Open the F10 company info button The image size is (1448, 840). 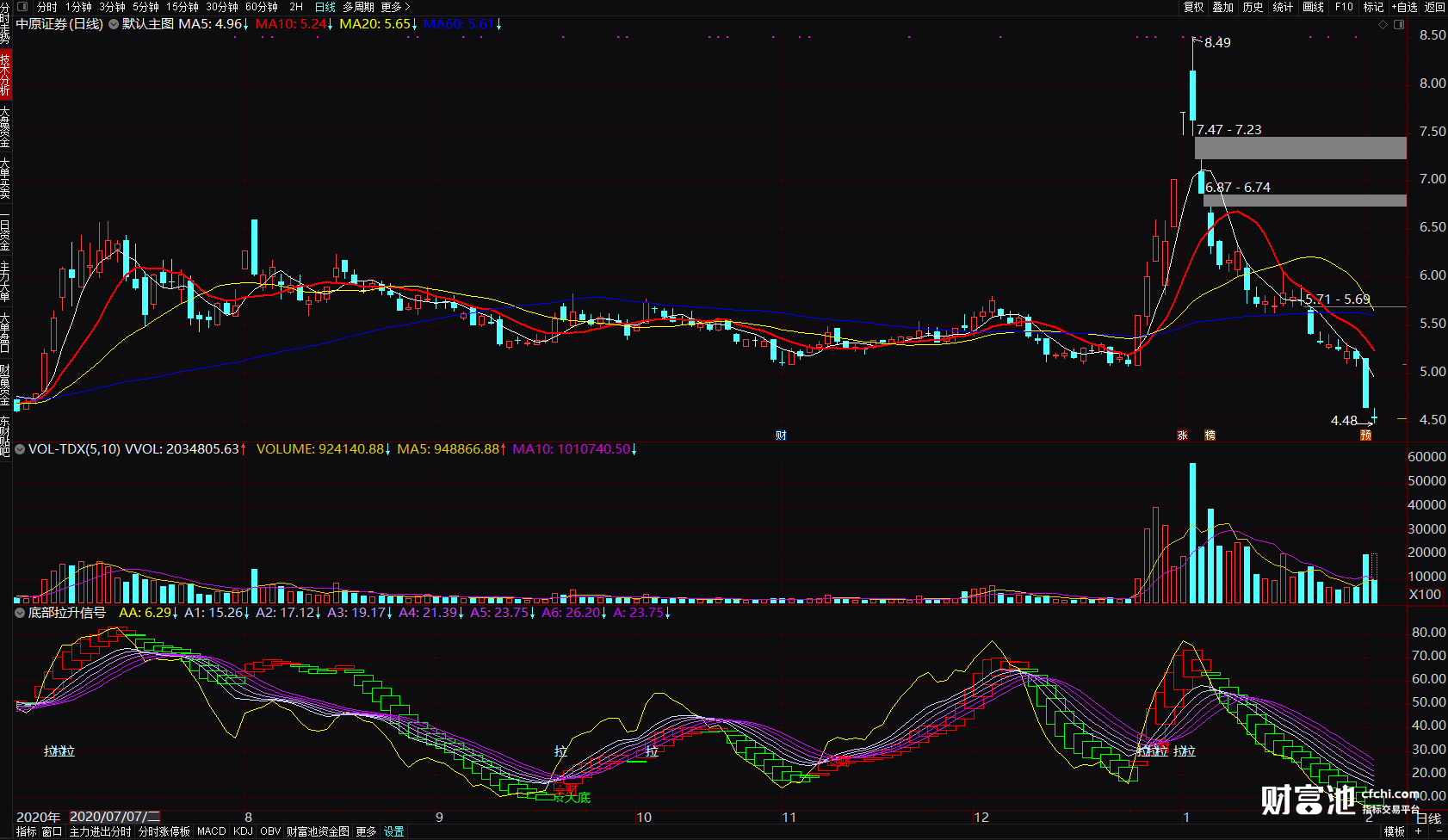tap(1344, 7)
